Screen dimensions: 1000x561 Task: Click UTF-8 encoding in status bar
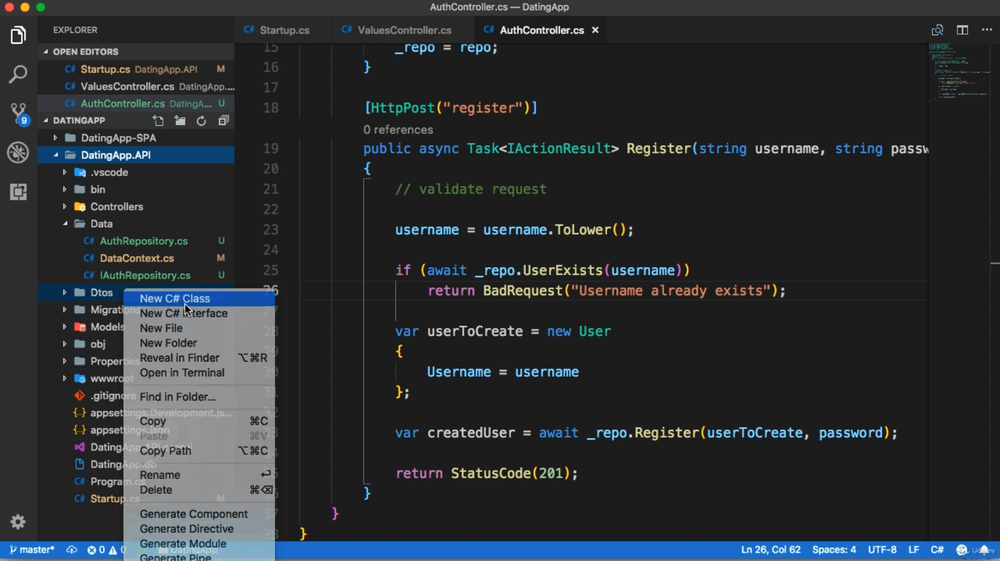point(882,550)
